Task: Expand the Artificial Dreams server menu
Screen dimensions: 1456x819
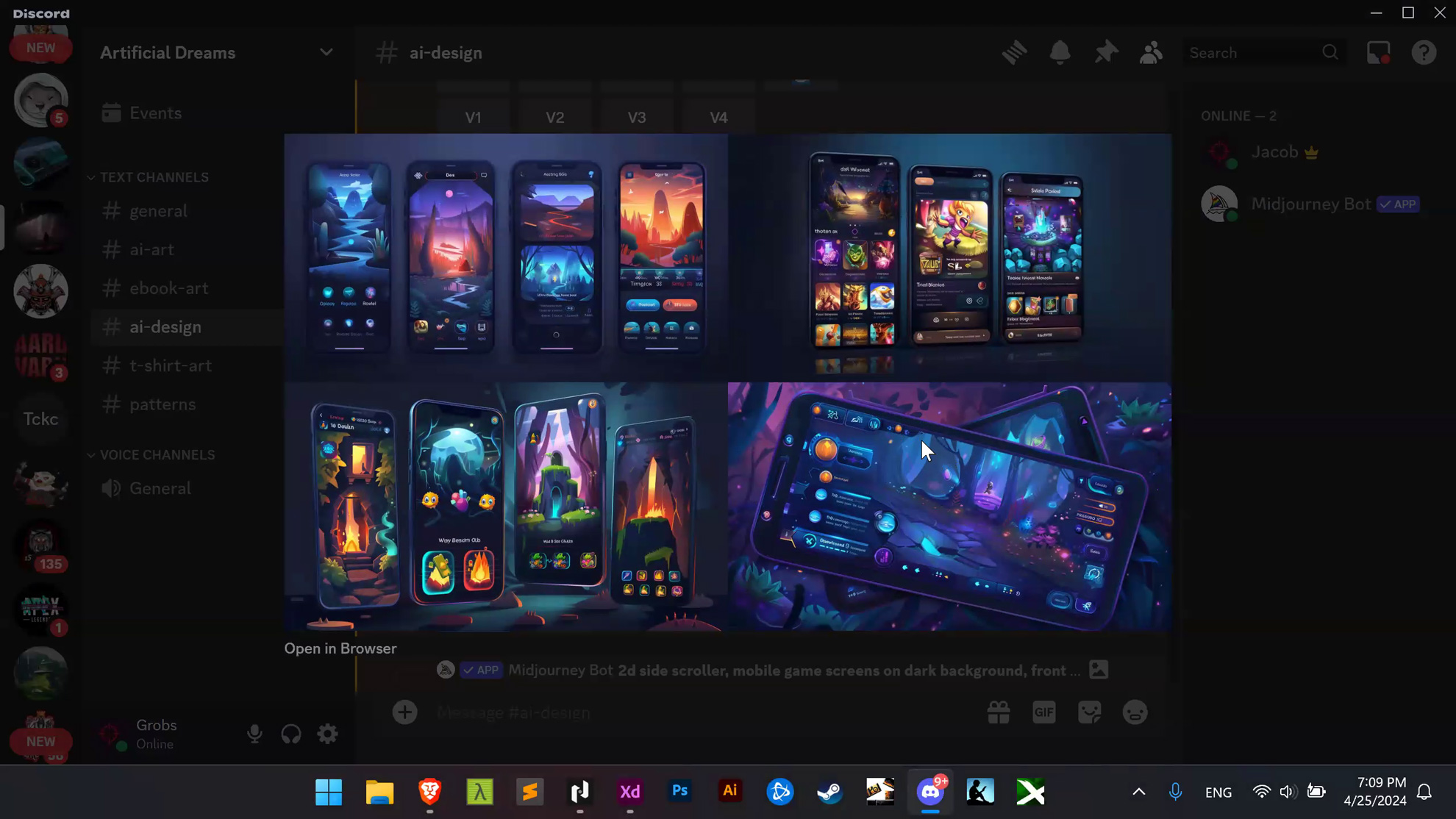Action: pyautogui.click(x=326, y=52)
